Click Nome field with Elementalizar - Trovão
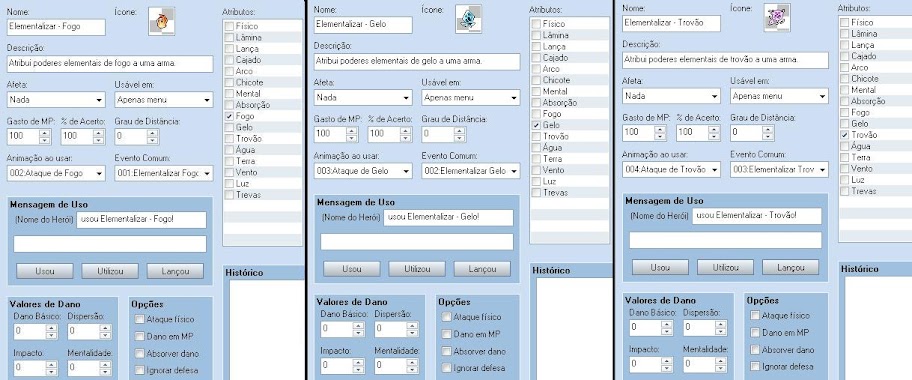 (671, 23)
